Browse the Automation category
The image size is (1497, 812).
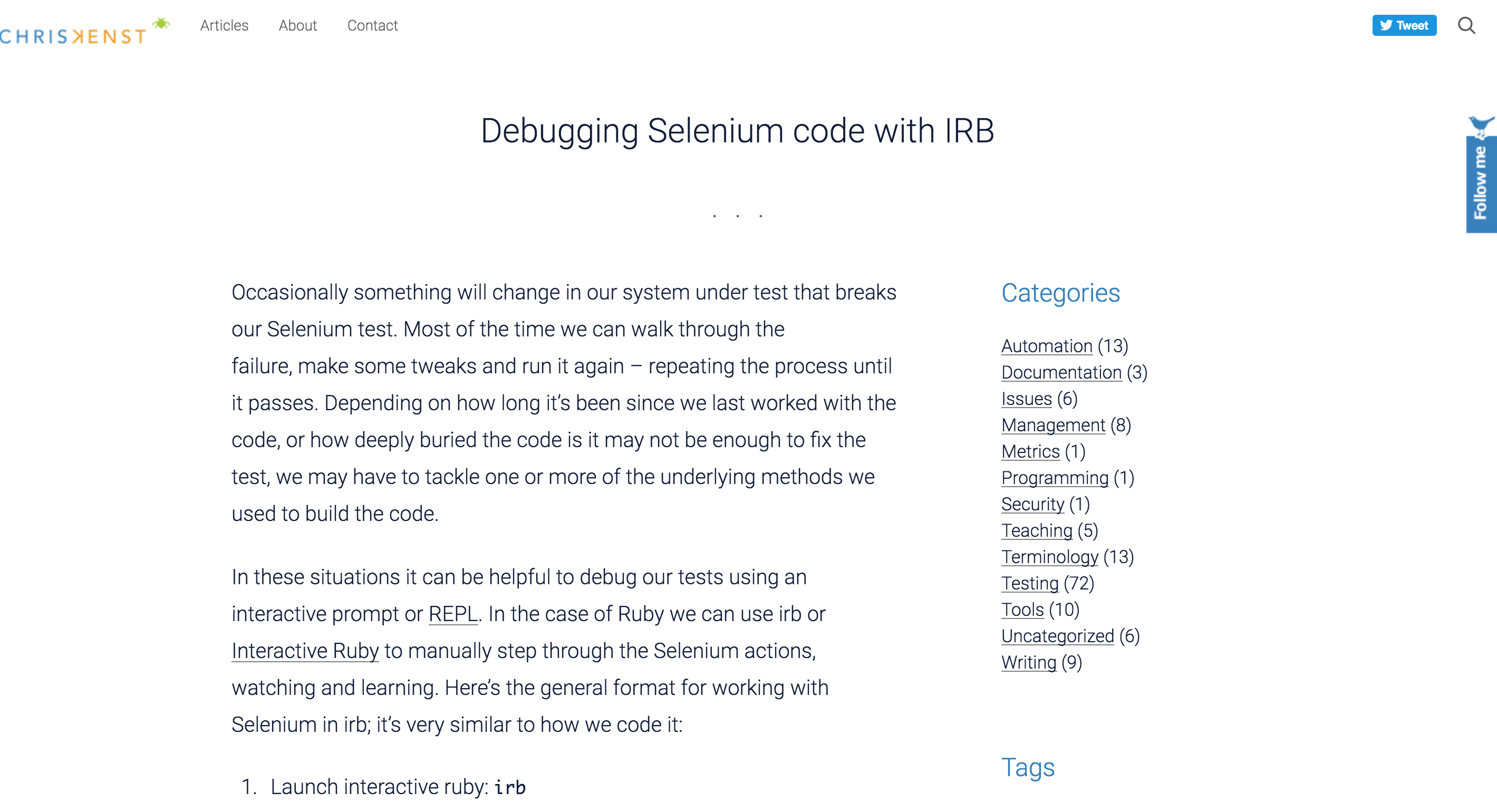pos(1046,346)
